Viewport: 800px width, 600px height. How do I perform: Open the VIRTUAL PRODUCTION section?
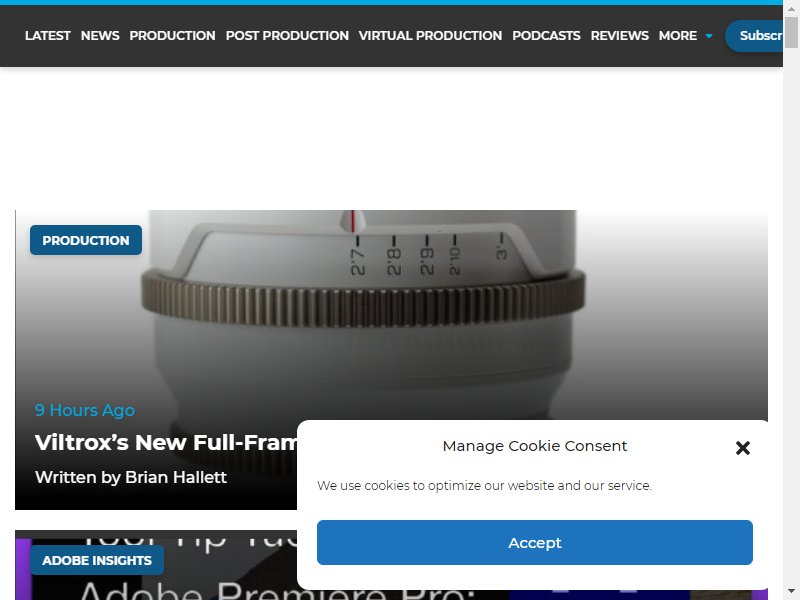[430, 36]
